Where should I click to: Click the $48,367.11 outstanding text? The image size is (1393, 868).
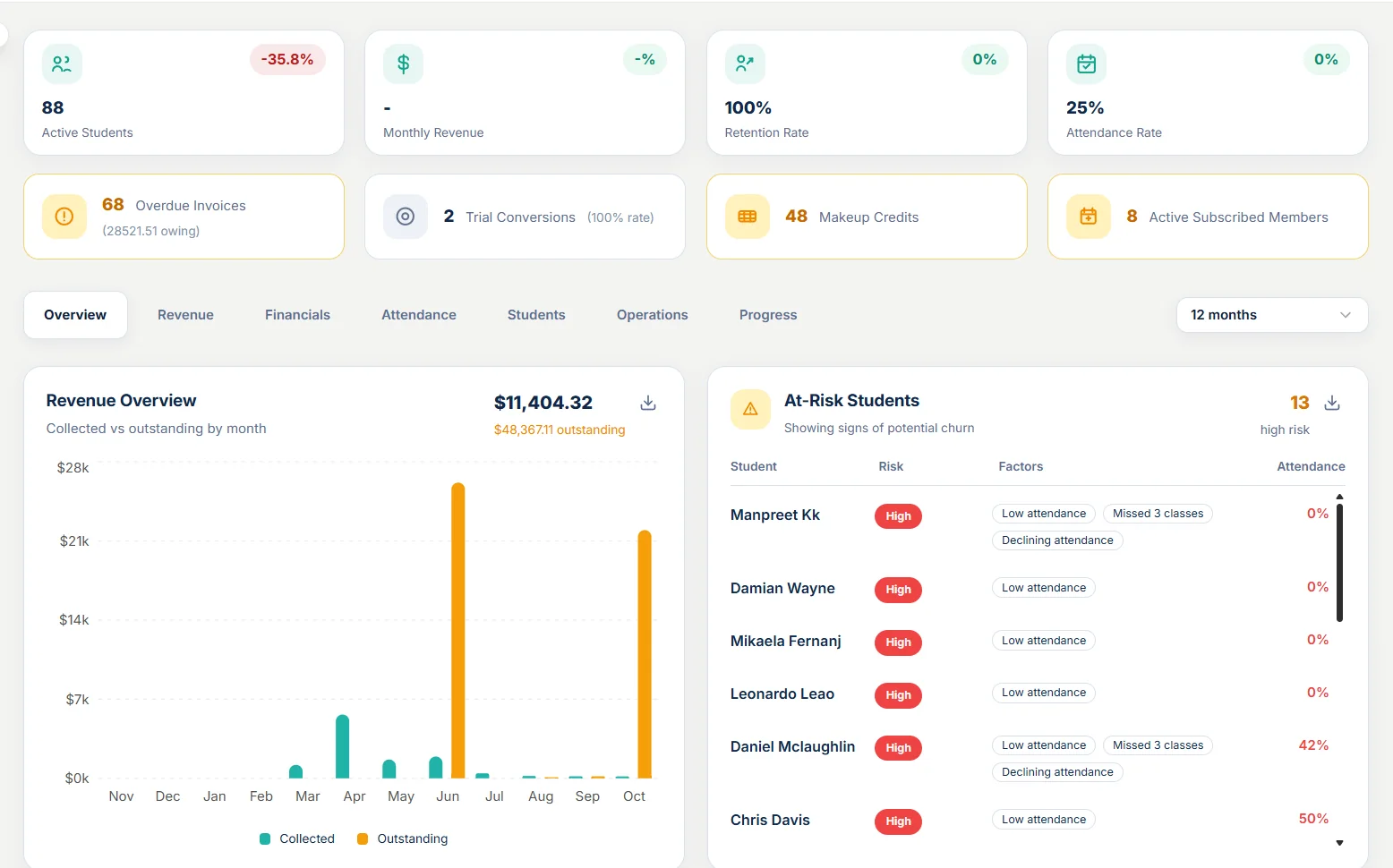pyautogui.click(x=560, y=430)
